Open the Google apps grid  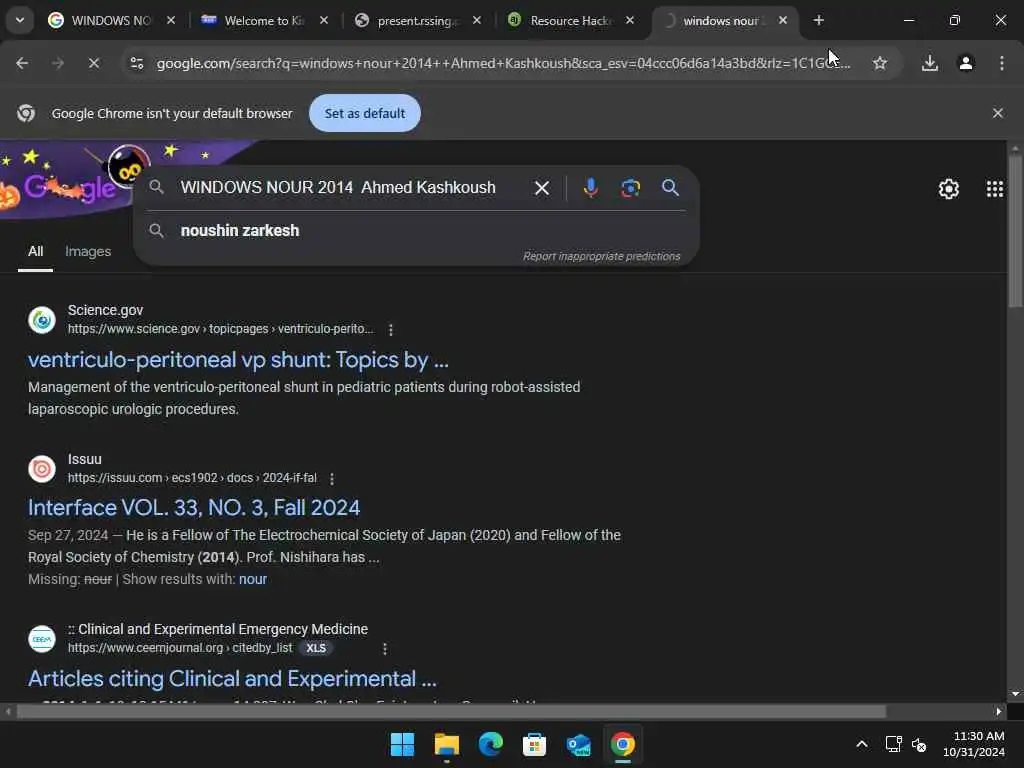point(995,189)
